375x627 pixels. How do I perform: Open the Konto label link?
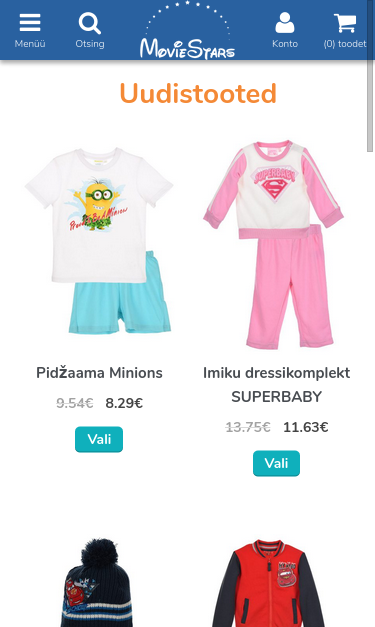point(285,44)
